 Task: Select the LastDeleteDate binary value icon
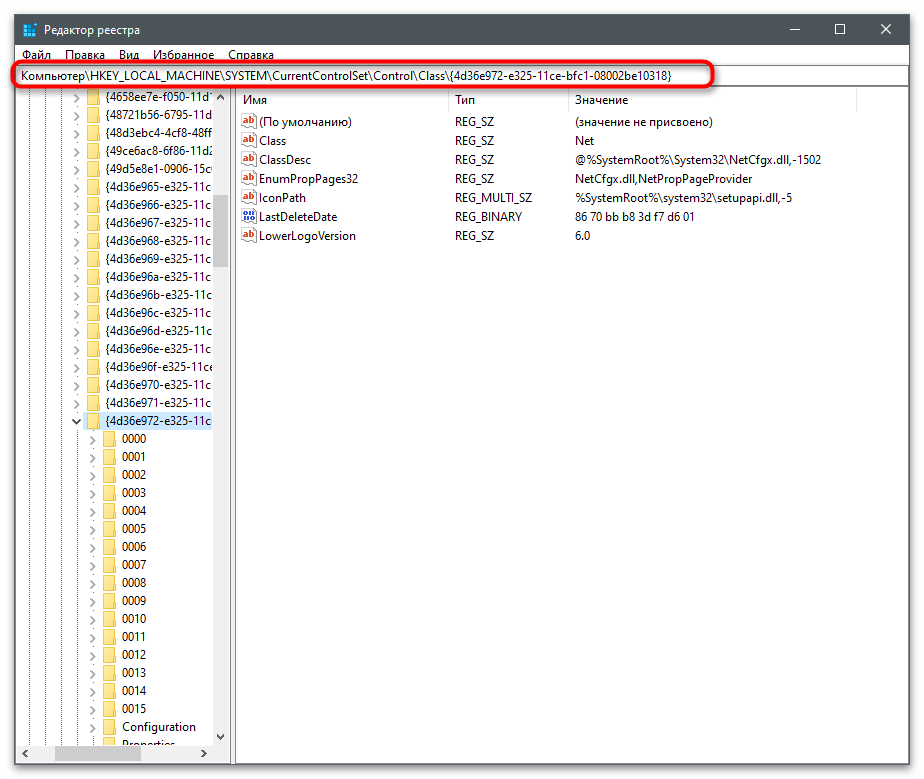tap(249, 216)
